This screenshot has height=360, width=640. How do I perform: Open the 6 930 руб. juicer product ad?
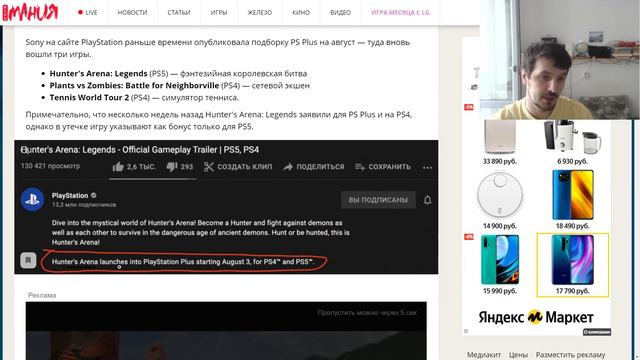click(572, 143)
